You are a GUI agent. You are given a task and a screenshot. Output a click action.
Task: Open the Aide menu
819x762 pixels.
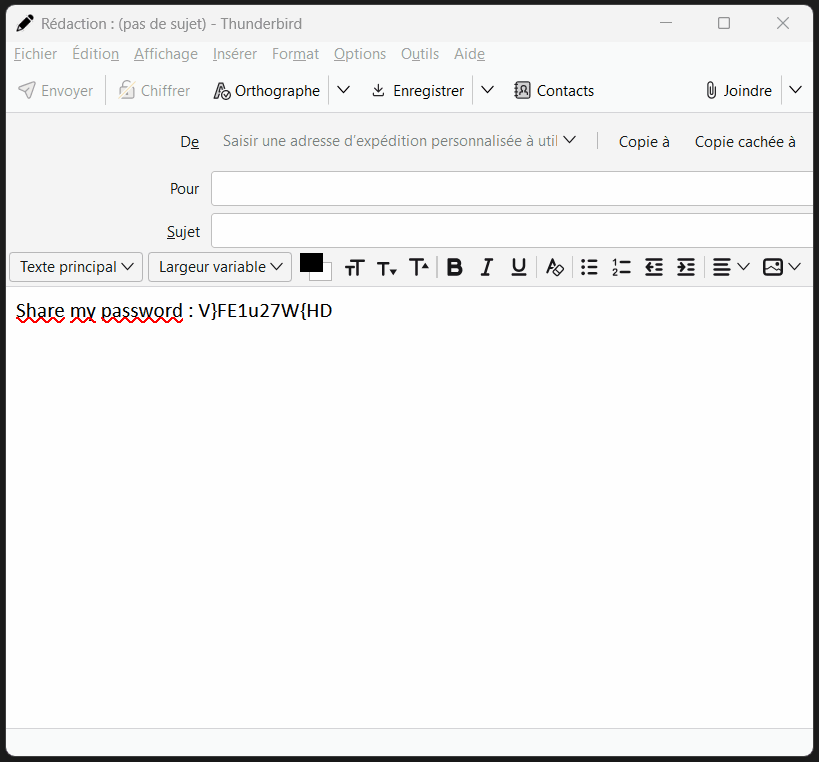click(470, 54)
